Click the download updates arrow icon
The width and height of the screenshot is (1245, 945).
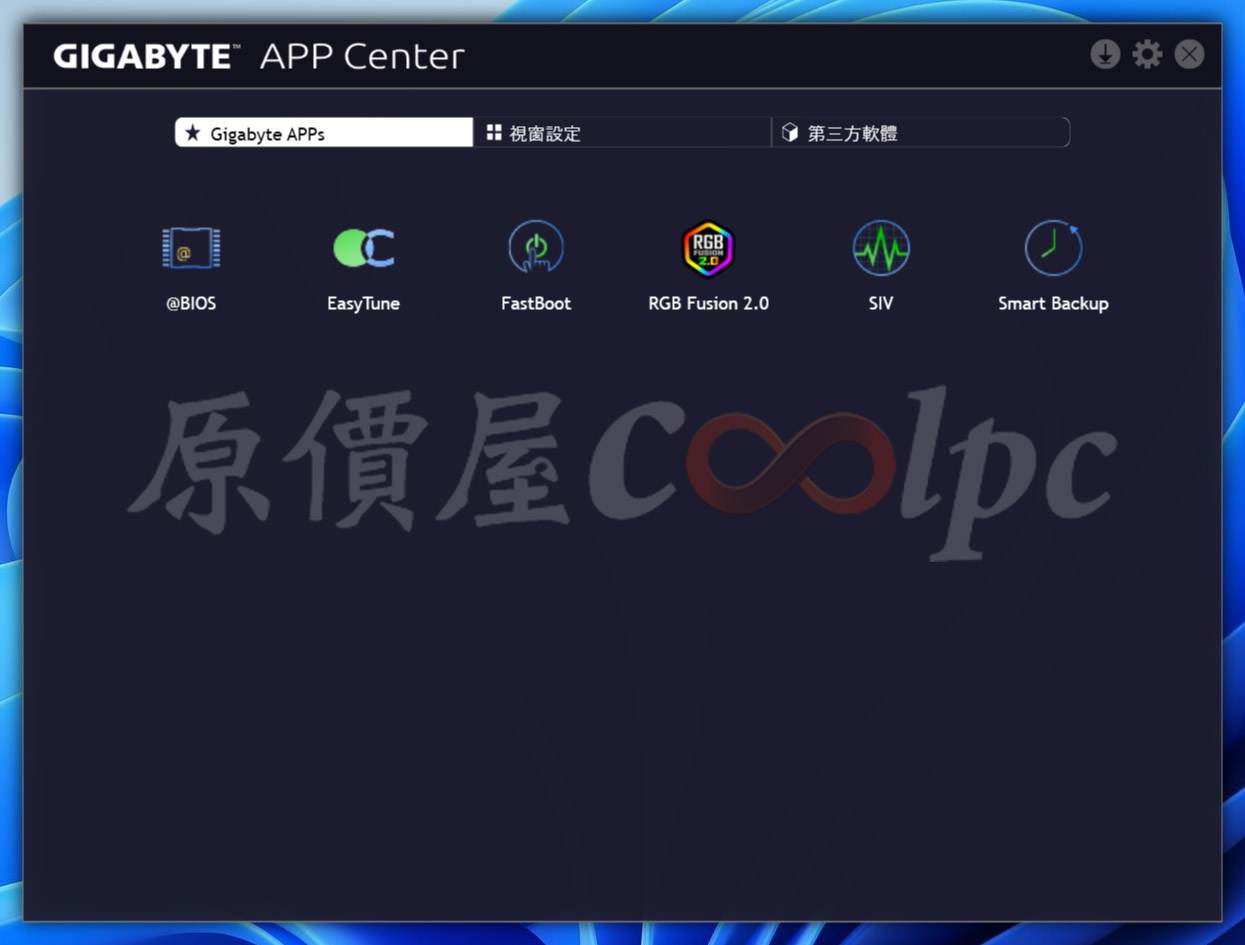coord(1105,54)
